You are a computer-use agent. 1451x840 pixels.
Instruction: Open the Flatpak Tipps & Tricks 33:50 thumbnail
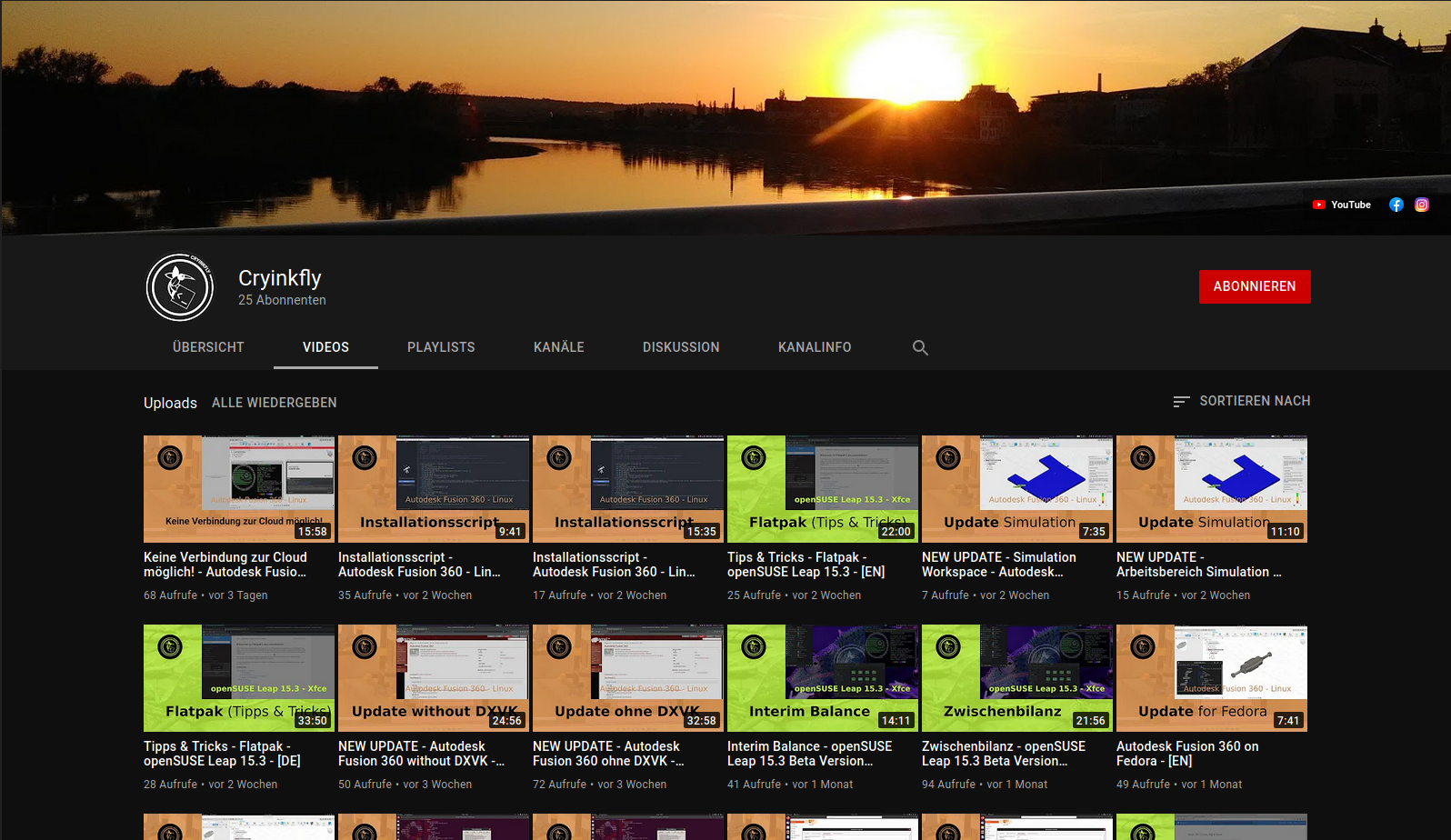(239, 678)
